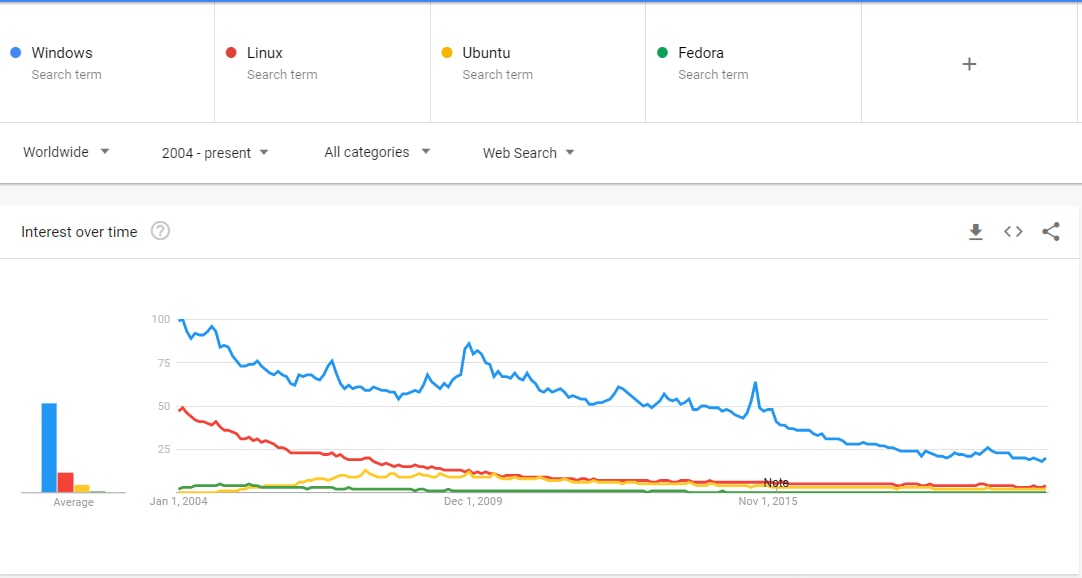Edit the Windows search term
The image size is (1082, 578).
pyautogui.click(x=62, y=53)
